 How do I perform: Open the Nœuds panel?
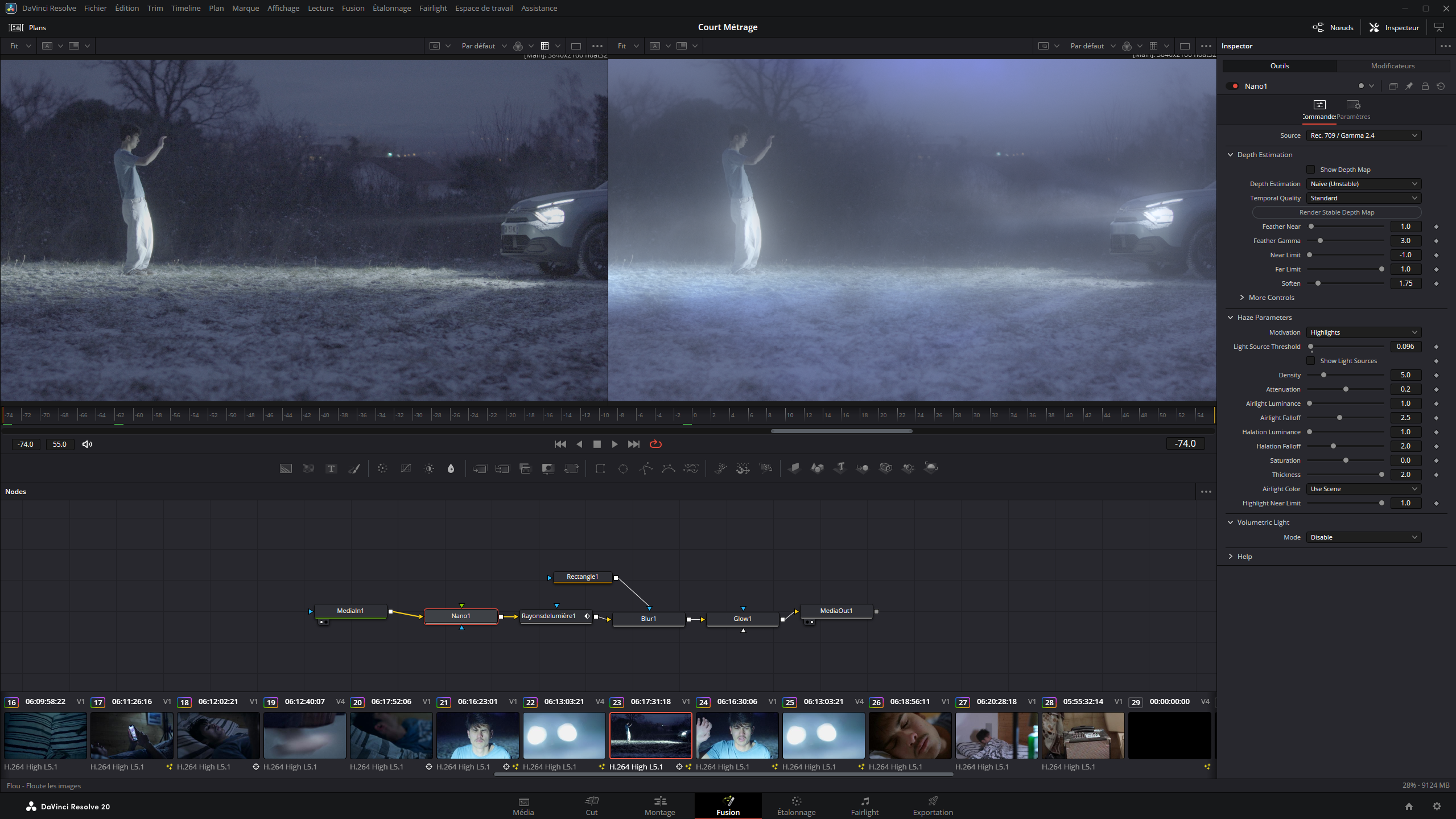pos(1333,27)
